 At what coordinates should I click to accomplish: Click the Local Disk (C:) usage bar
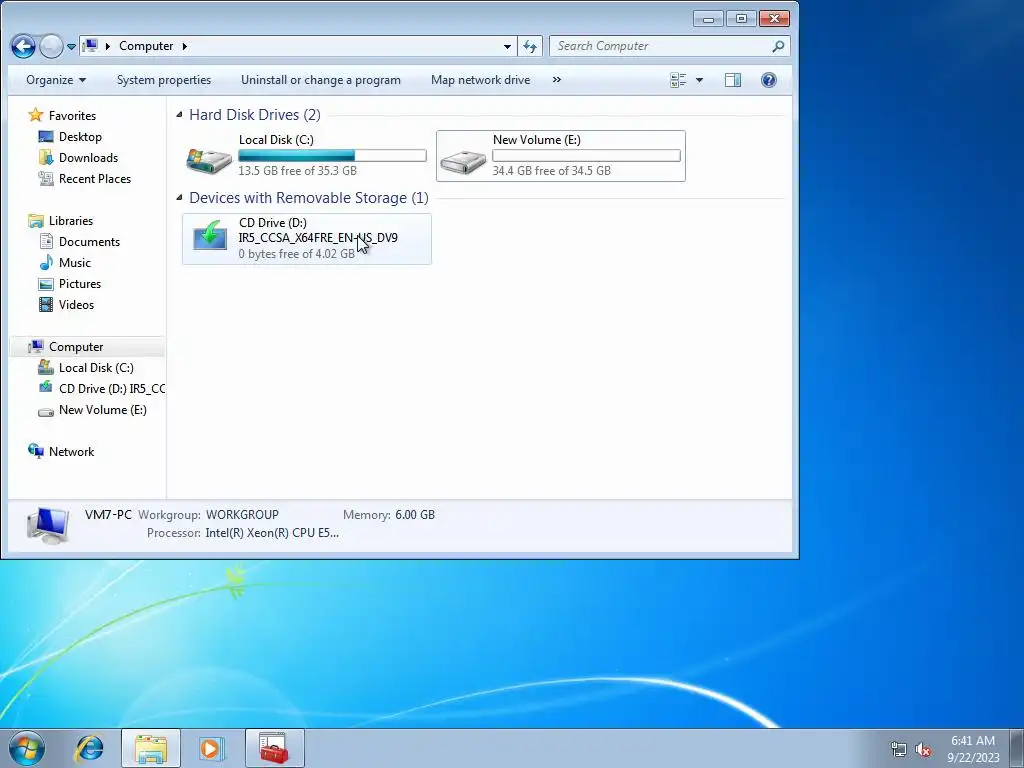click(x=332, y=155)
